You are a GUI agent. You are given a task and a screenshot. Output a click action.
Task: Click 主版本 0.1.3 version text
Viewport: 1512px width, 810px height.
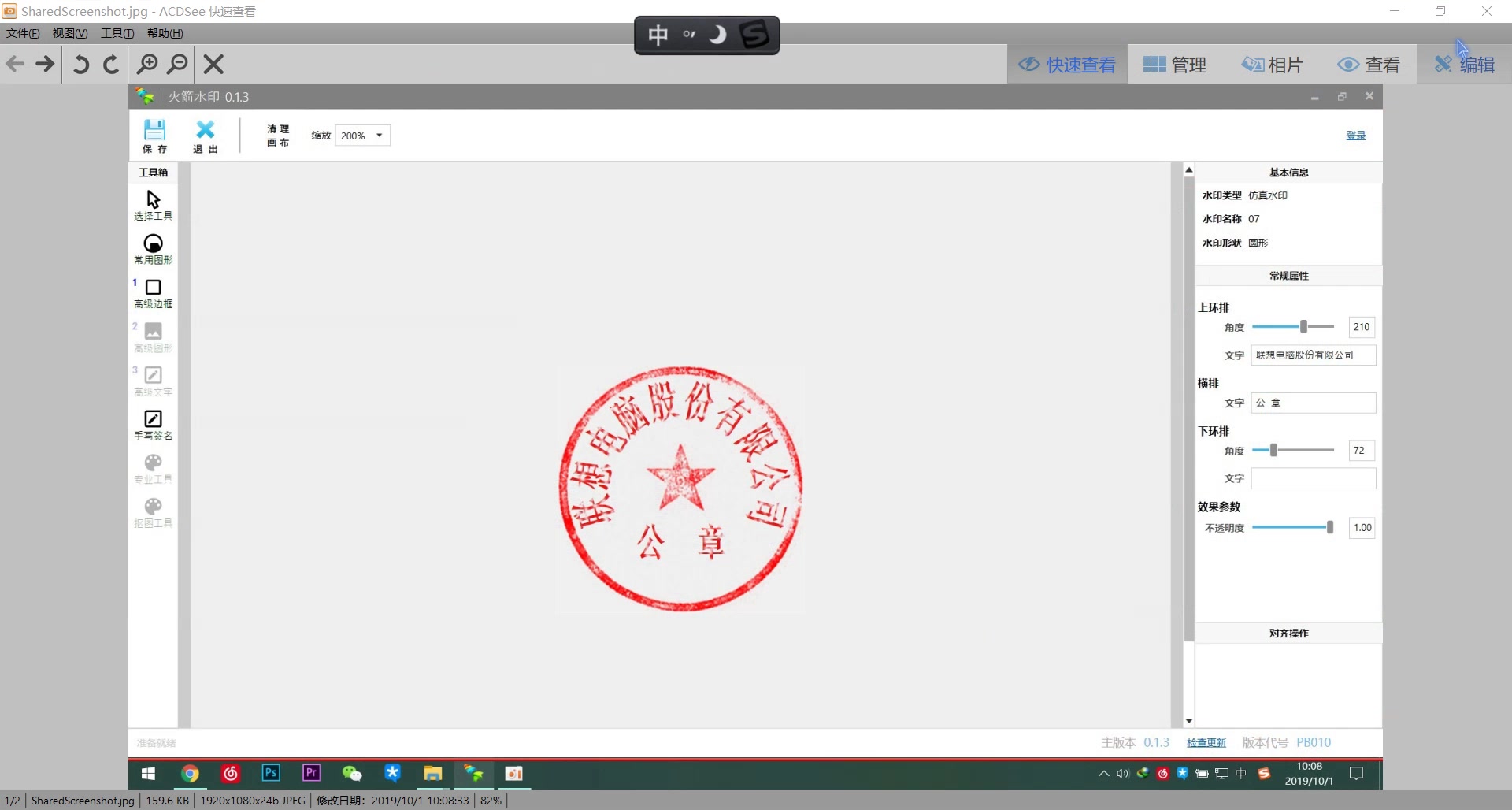(1135, 743)
